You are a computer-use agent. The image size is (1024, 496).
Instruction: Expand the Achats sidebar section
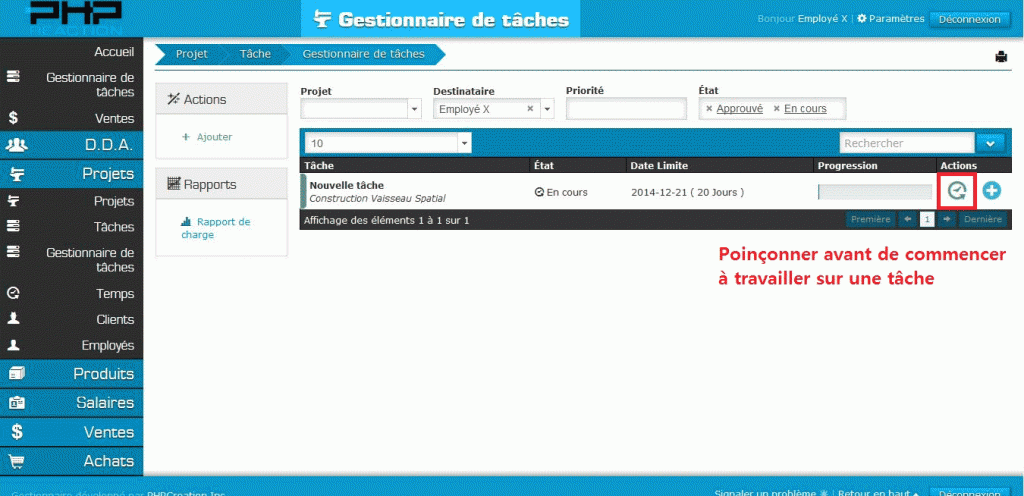click(72, 461)
